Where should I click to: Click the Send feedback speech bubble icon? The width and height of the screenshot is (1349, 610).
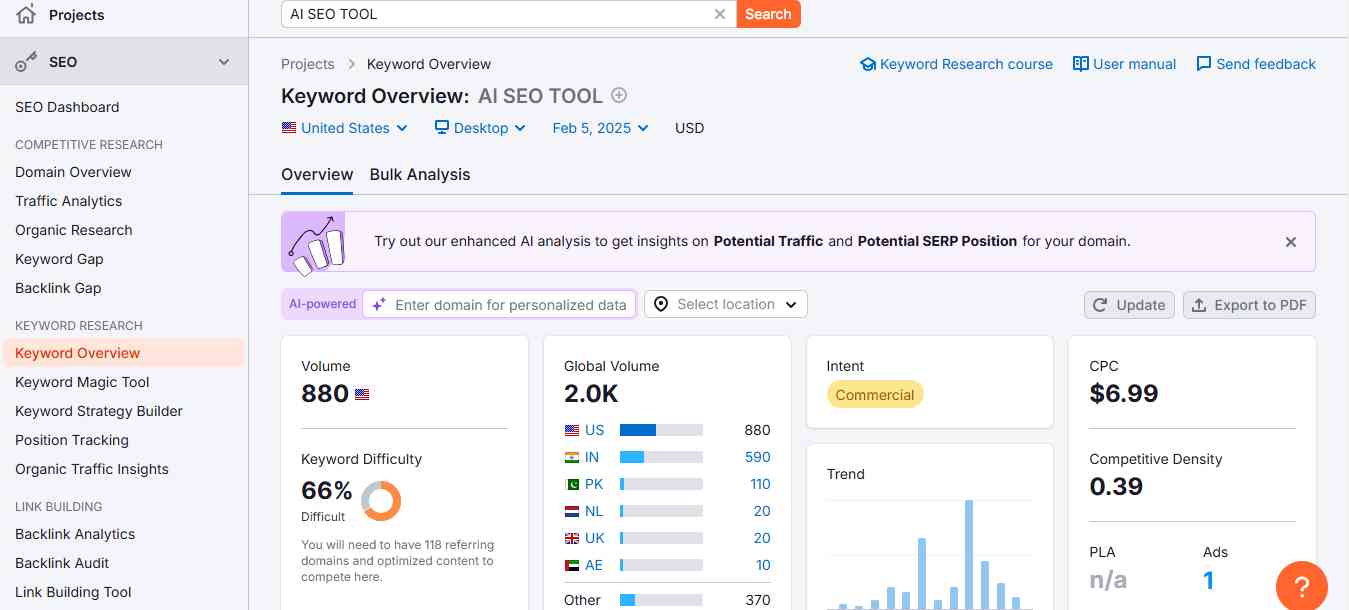(1204, 63)
